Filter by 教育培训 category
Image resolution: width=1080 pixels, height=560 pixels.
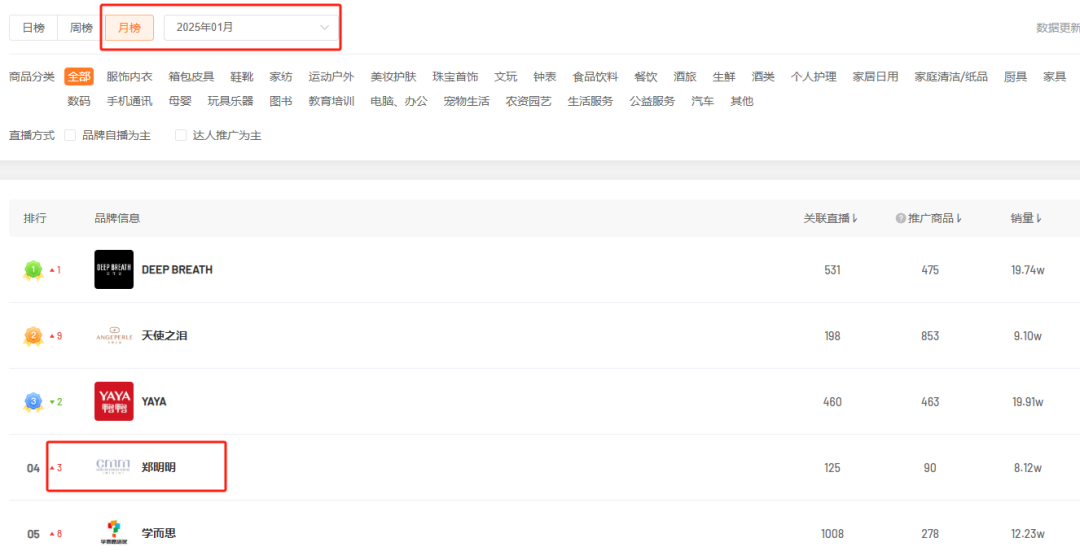tap(331, 101)
